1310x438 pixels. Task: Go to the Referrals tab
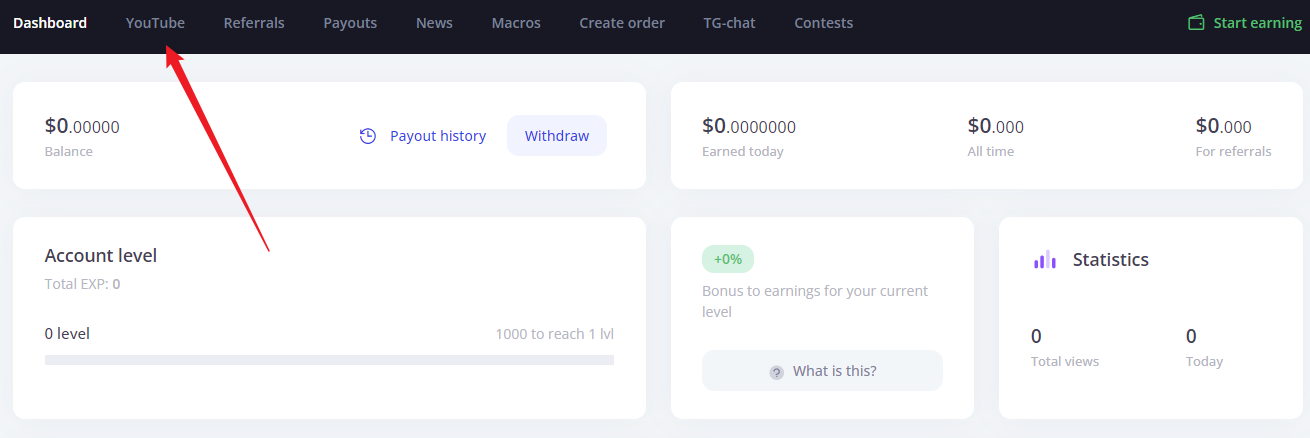pos(254,23)
